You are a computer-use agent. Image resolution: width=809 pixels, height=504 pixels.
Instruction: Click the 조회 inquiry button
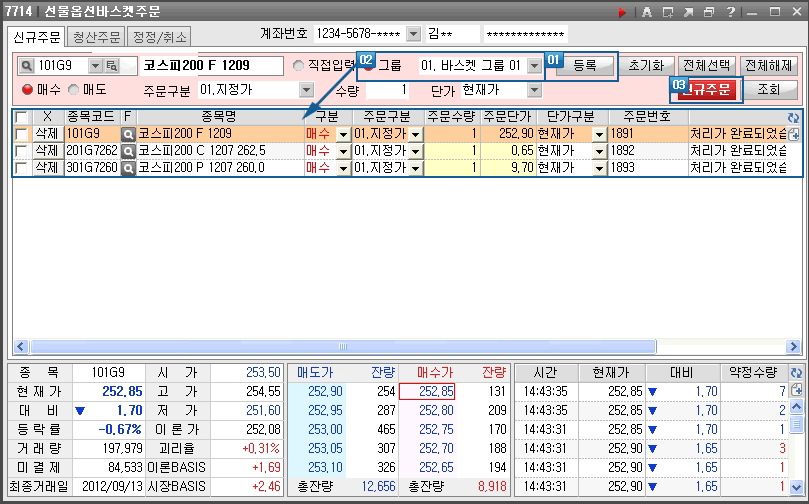[x=769, y=90]
